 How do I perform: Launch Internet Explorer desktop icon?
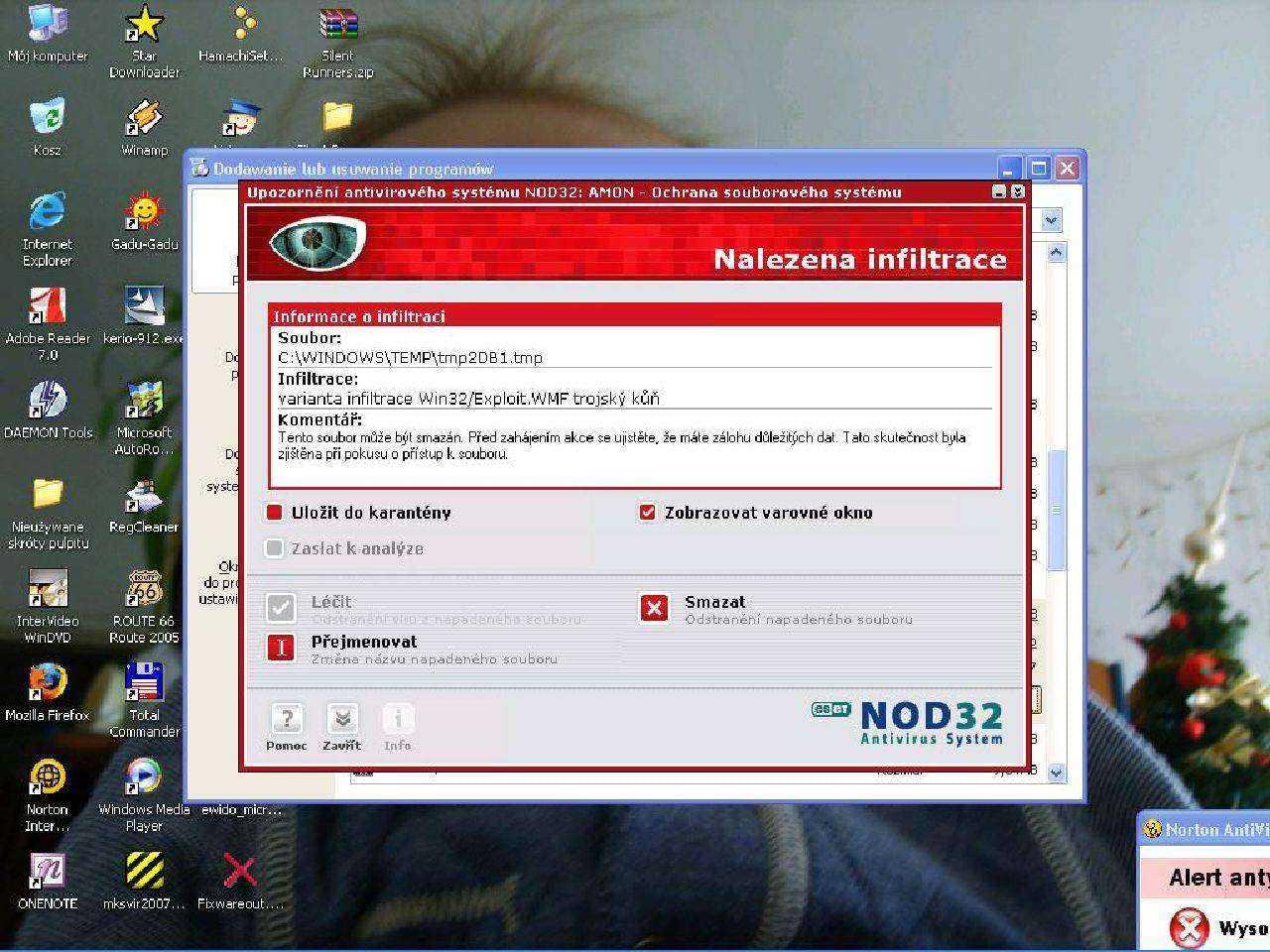coord(47,229)
